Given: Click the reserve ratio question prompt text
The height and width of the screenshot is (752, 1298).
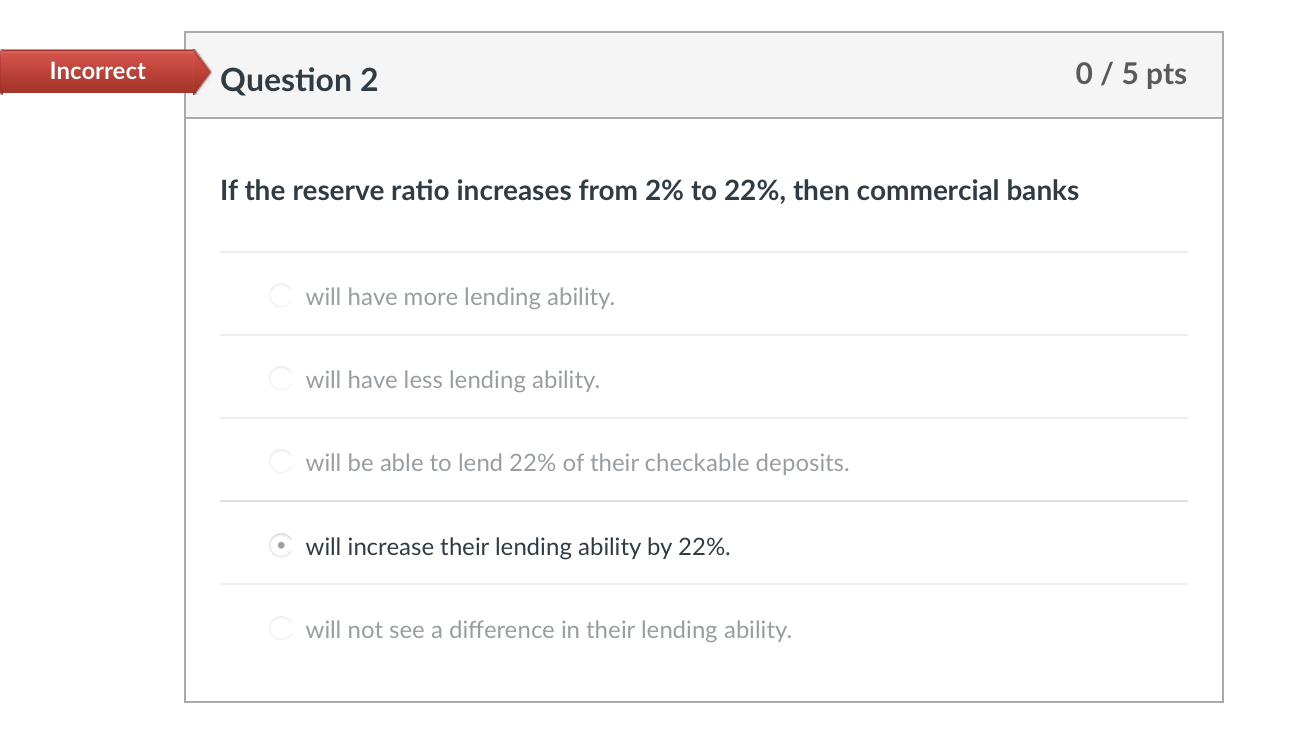Looking at the screenshot, I should coord(650,191).
